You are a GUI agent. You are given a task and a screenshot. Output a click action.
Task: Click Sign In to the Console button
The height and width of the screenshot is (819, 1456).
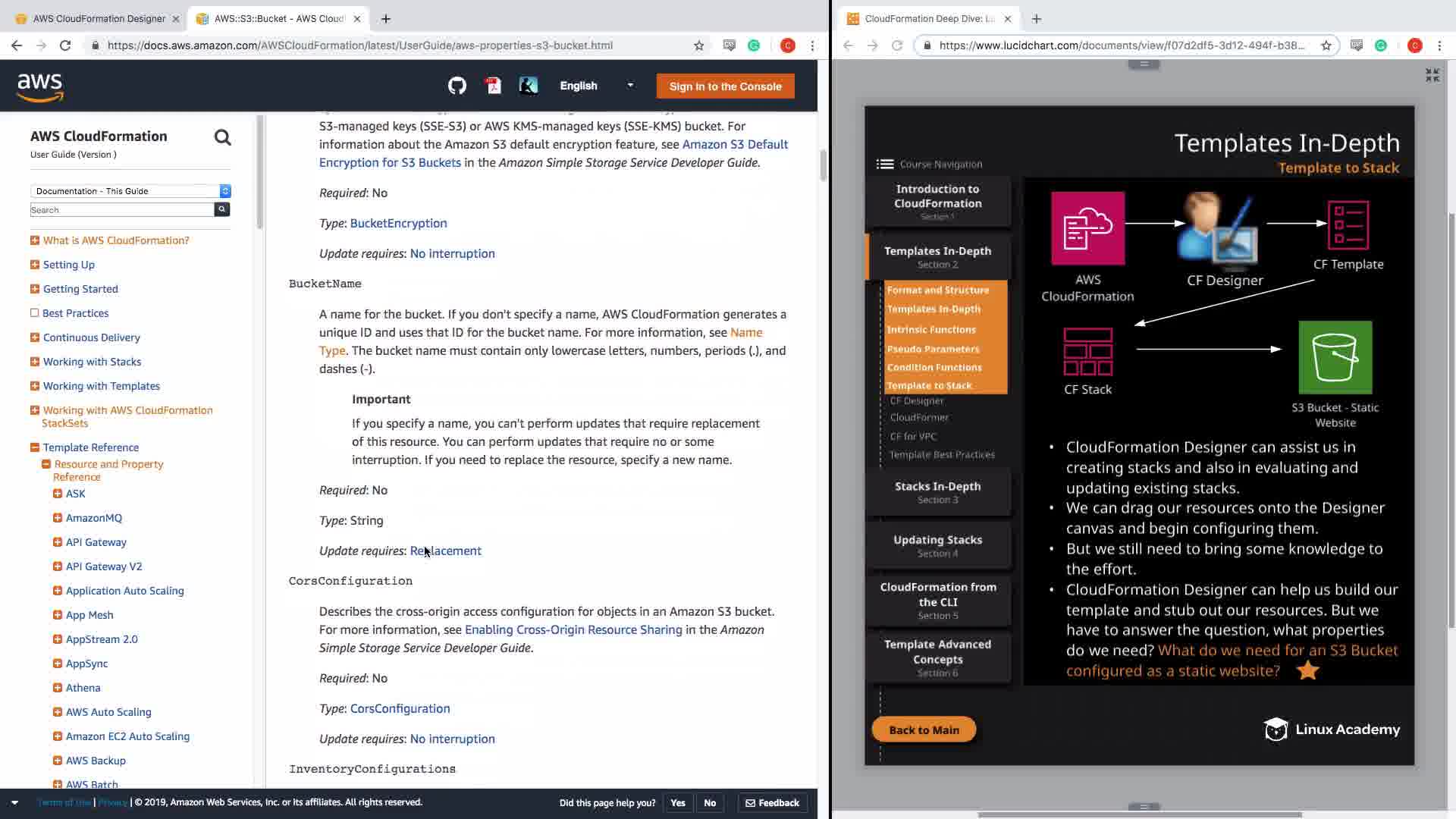(x=725, y=86)
